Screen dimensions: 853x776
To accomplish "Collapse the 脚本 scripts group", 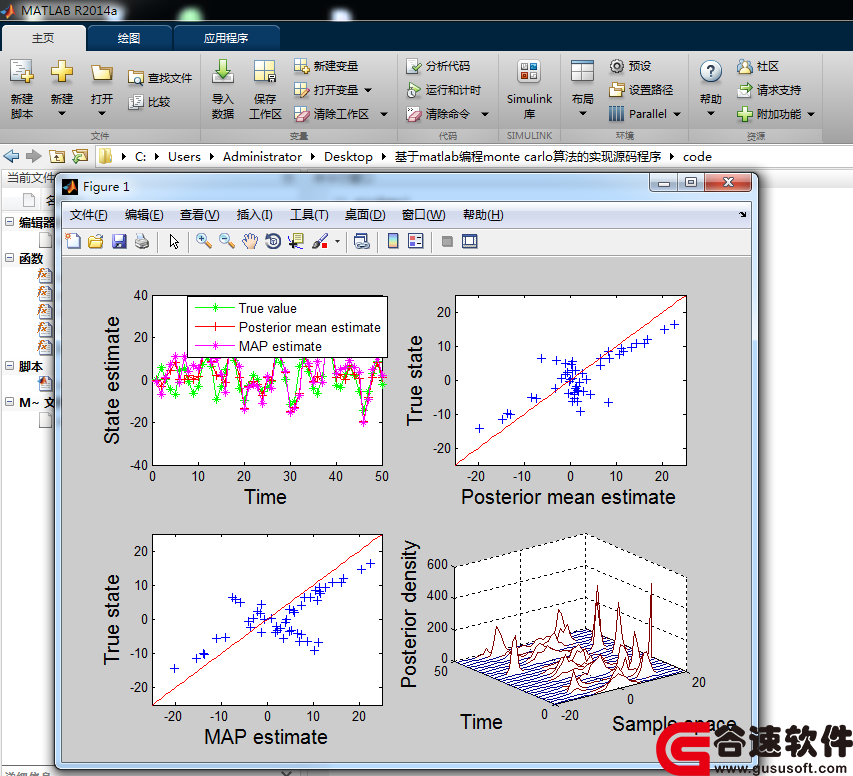I will (10, 366).
